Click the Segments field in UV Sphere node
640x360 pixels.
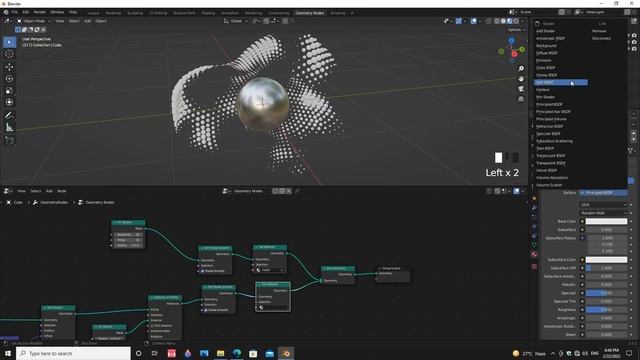pos(128,235)
